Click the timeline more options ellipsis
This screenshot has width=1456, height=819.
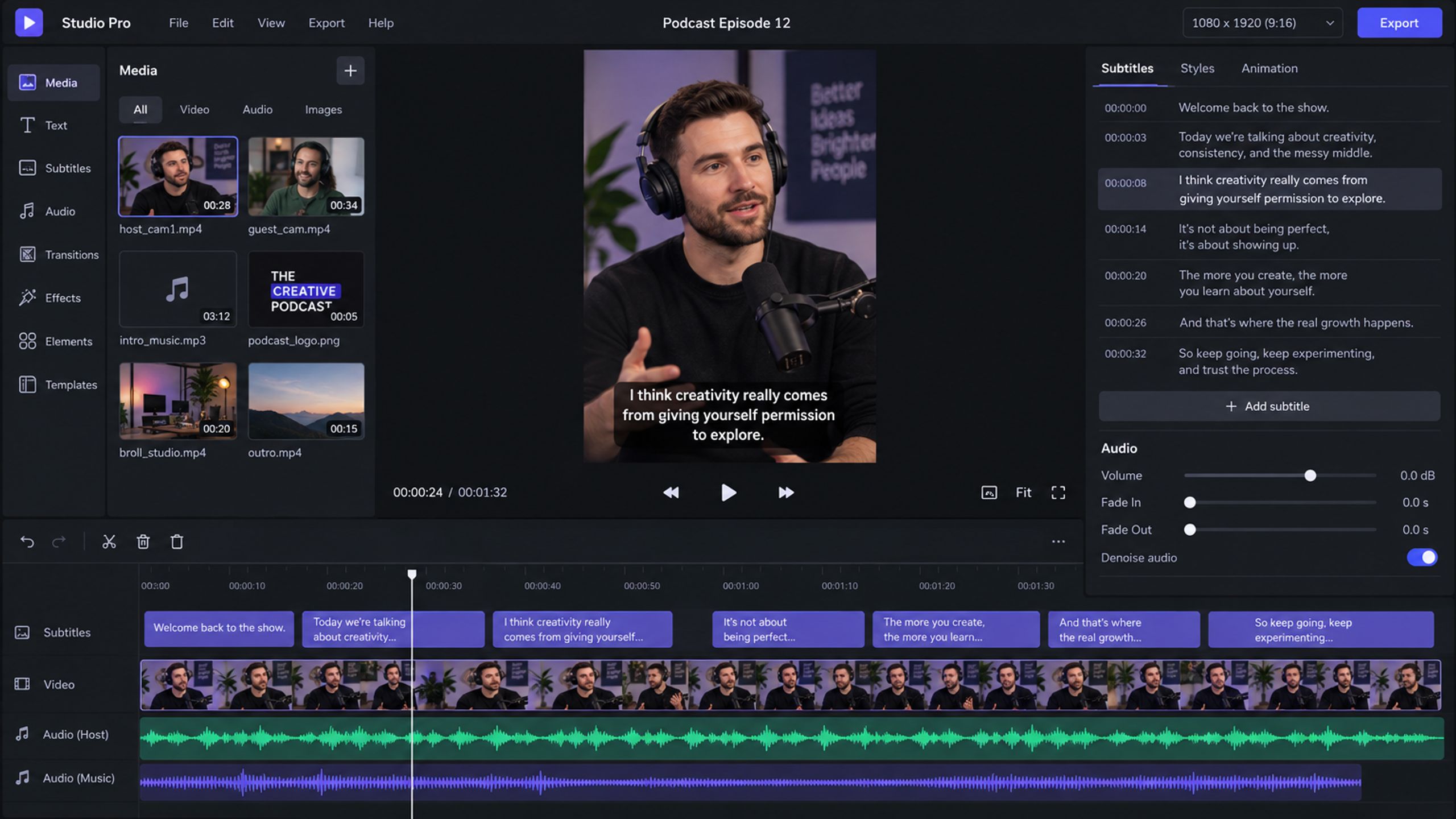(1058, 541)
